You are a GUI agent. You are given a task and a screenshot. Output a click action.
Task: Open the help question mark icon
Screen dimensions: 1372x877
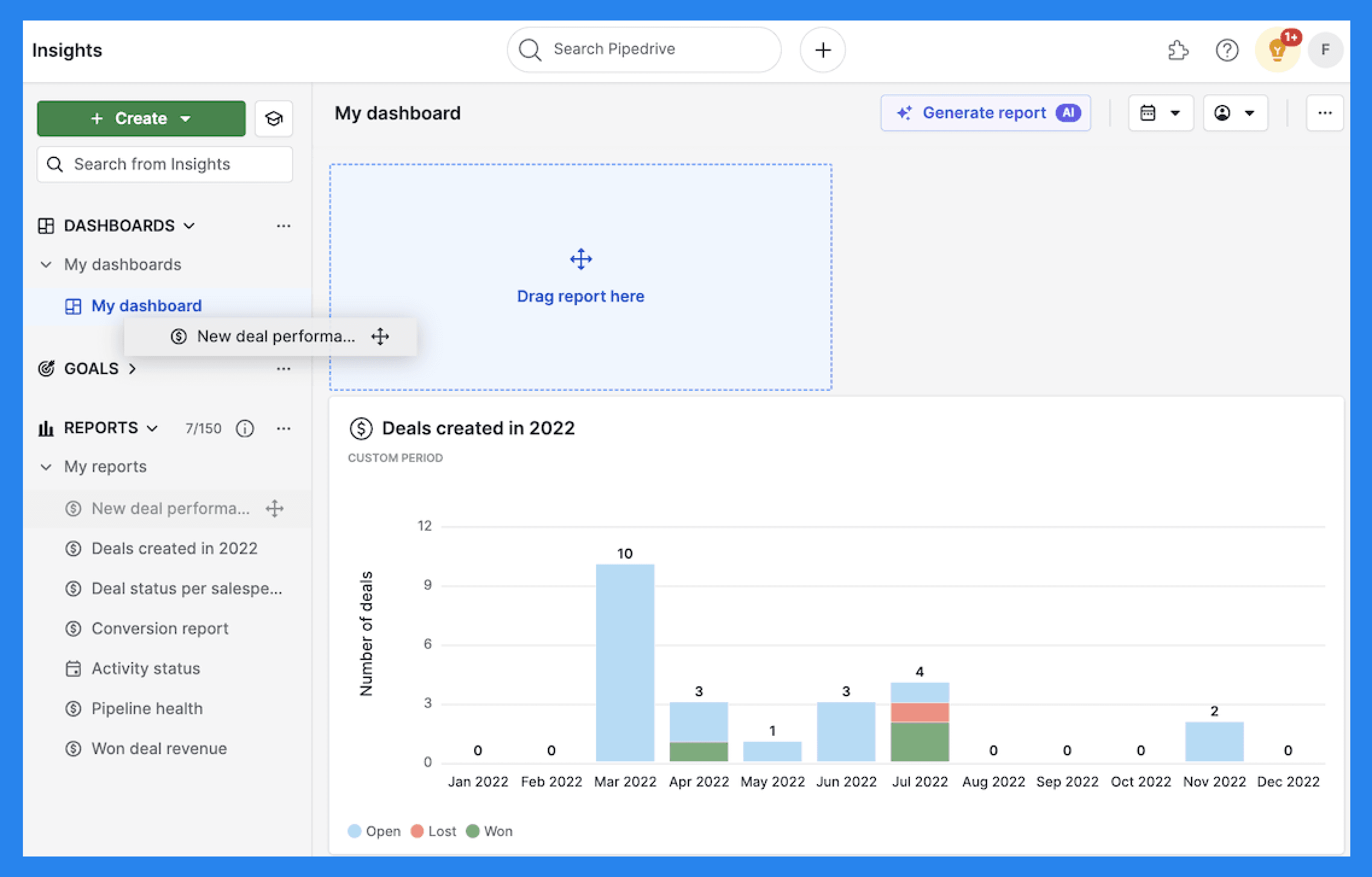point(1227,50)
